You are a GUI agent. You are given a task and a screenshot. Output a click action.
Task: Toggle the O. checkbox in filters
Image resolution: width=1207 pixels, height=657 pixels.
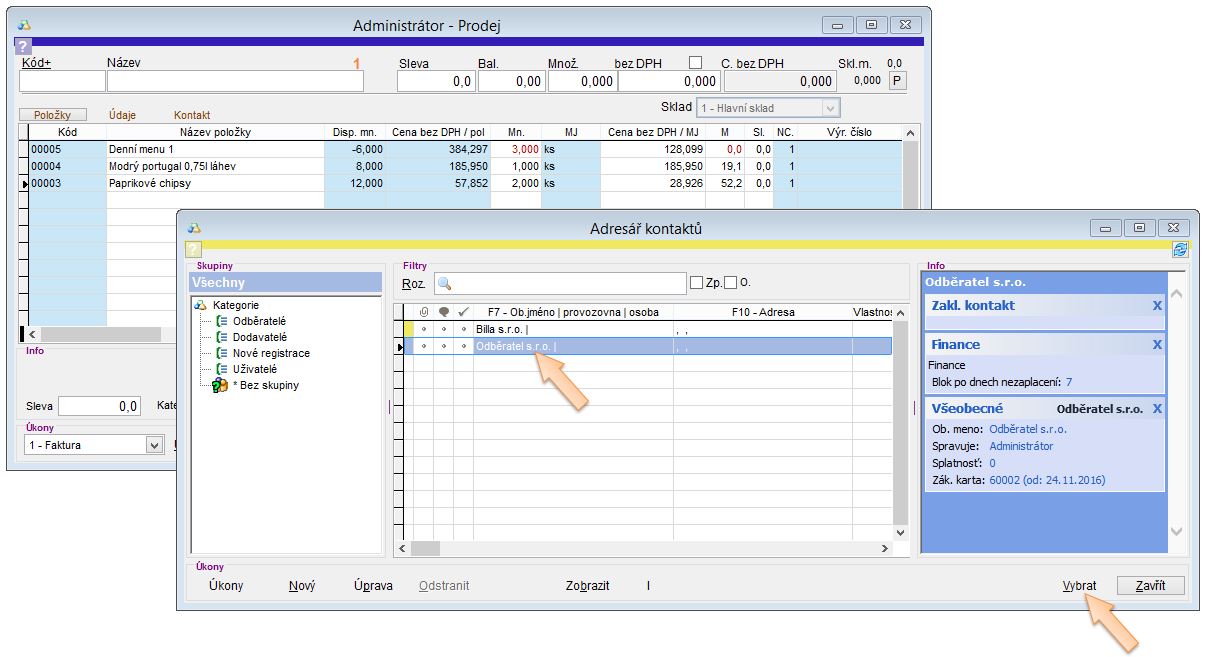point(730,283)
